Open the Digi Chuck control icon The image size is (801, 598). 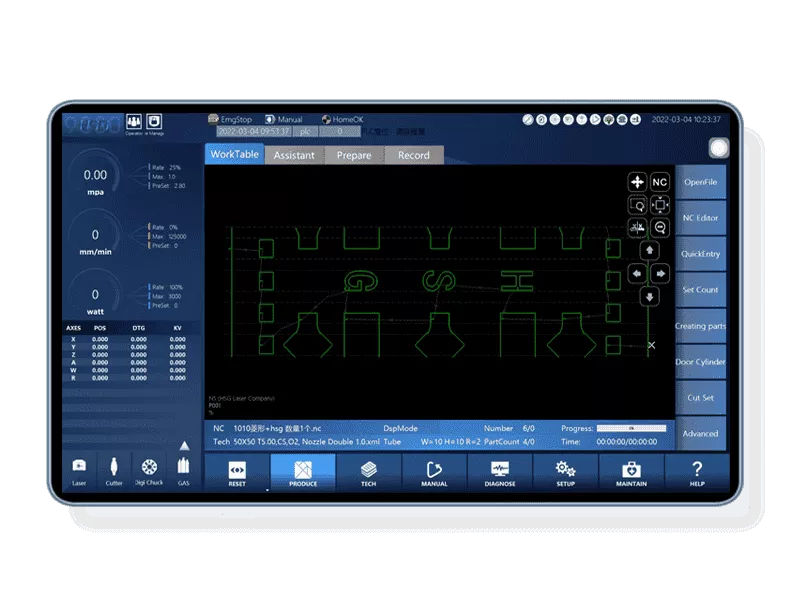(149, 471)
